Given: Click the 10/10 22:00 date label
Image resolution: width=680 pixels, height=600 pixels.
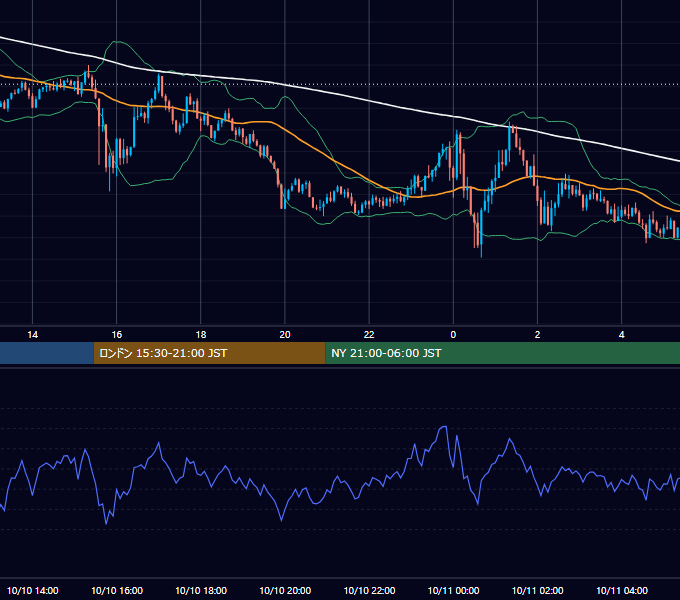Looking at the screenshot, I should 369,590.
